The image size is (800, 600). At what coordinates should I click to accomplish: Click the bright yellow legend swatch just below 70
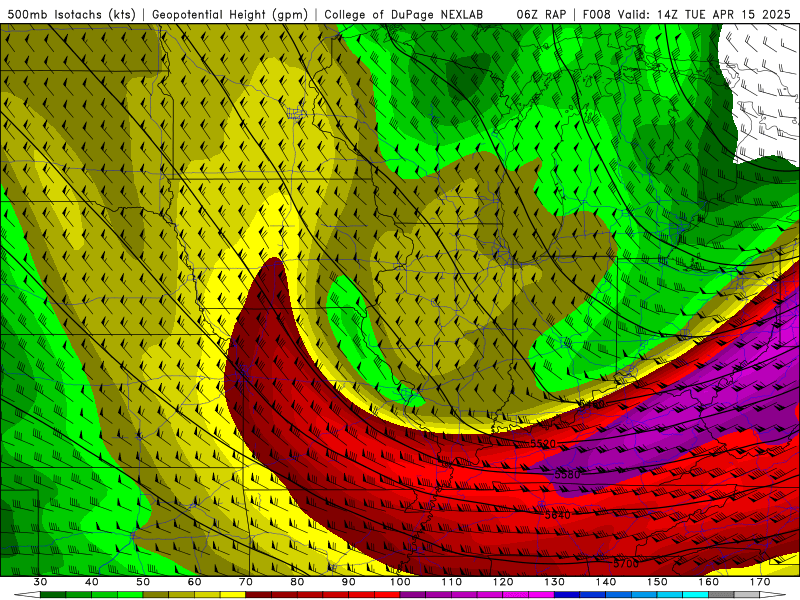coord(233,595)
